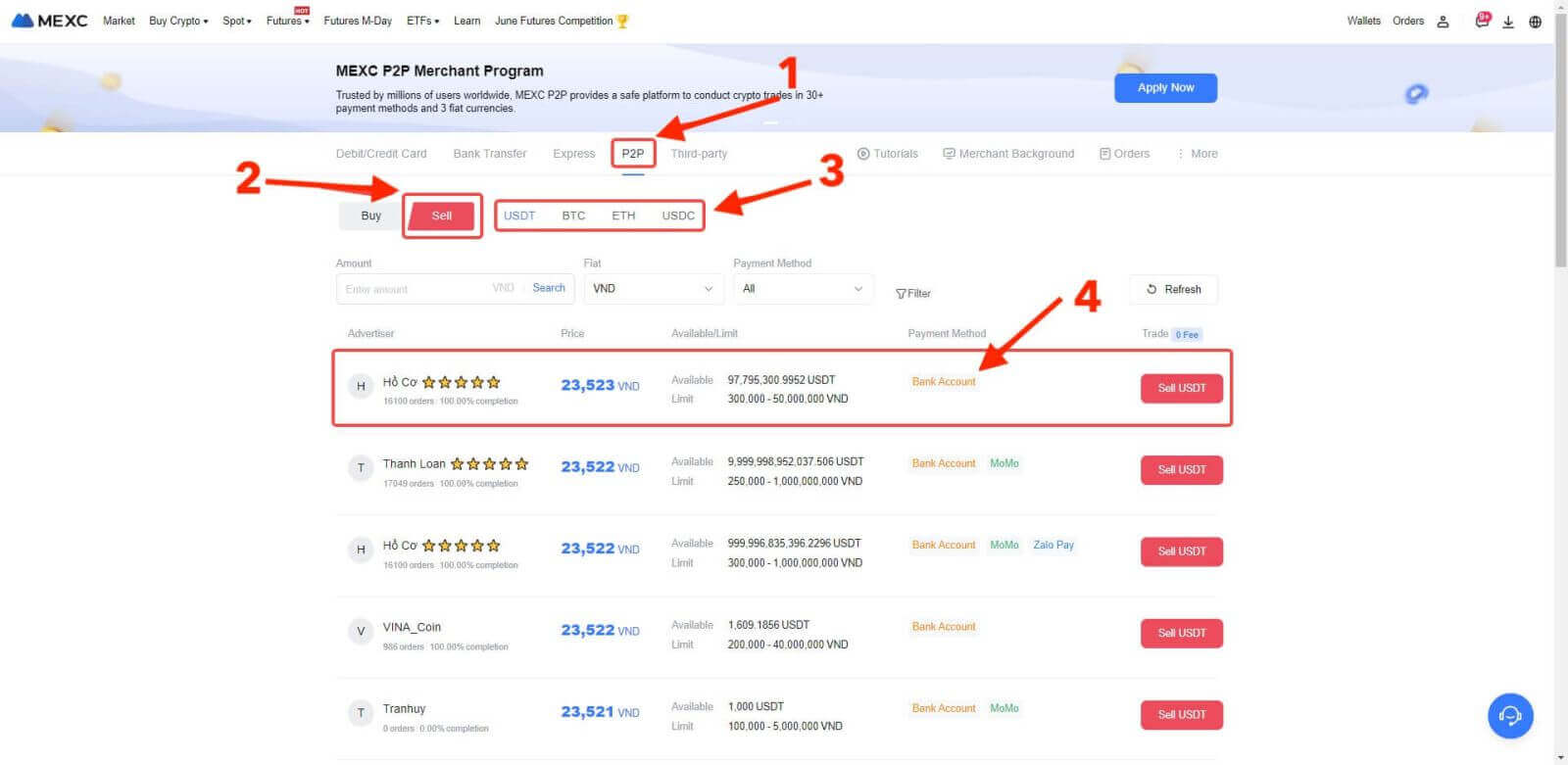
Task: Click the Search link in amount field
Action: 549,288
